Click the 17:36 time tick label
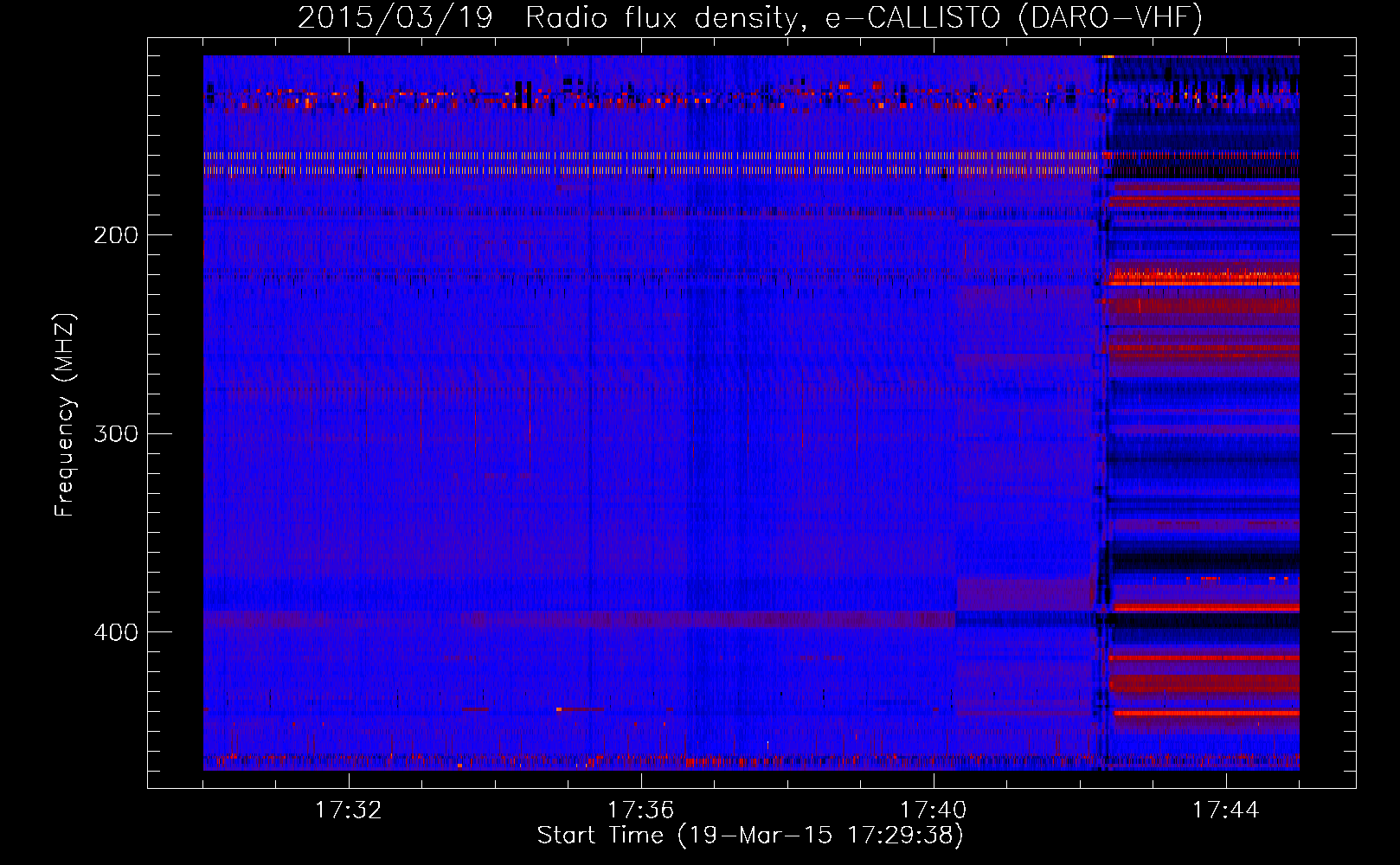The image size is (1400, 865). tap(640, 811)
